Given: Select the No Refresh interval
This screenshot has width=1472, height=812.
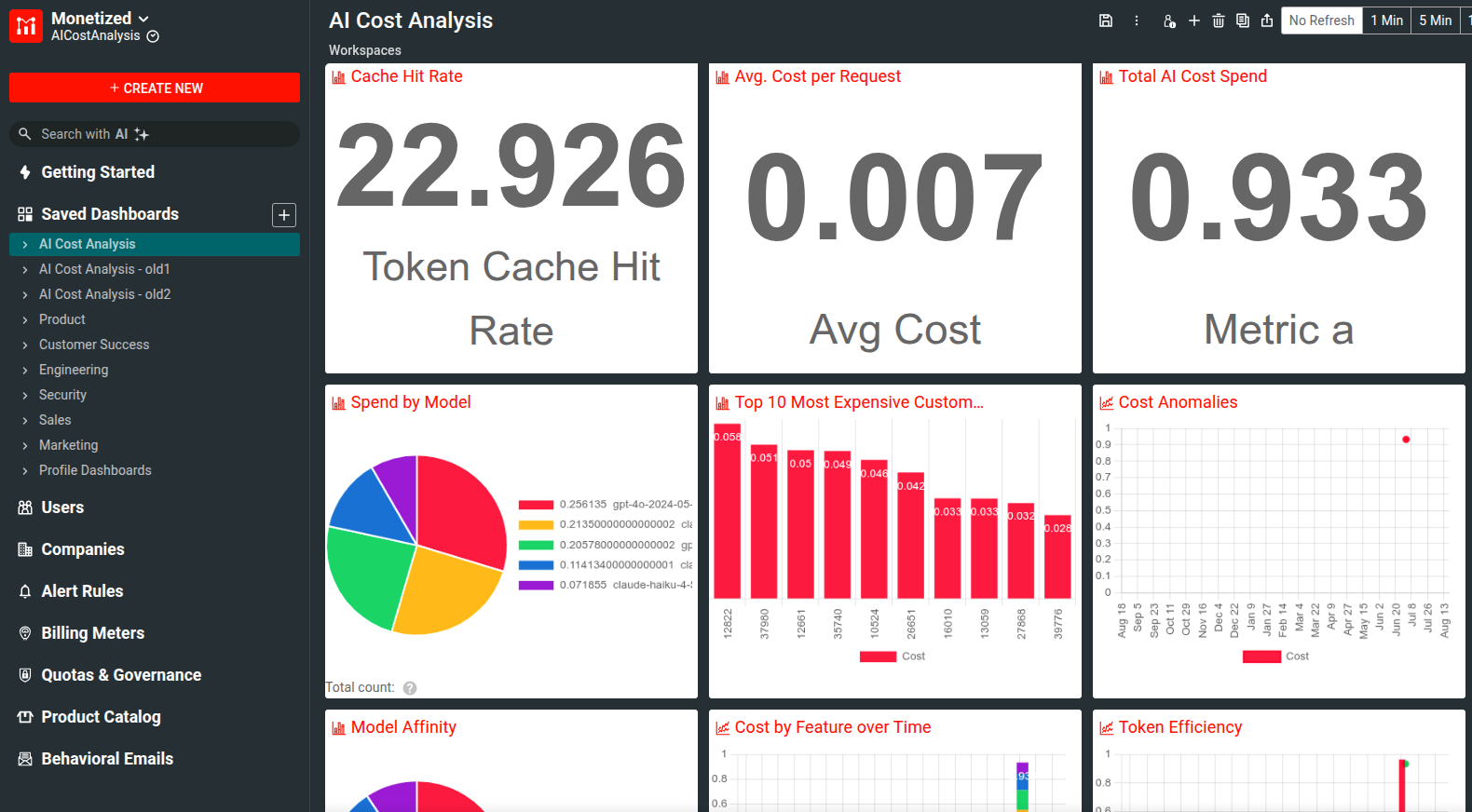Looking at the screenshot, I should pos(1321,20).
